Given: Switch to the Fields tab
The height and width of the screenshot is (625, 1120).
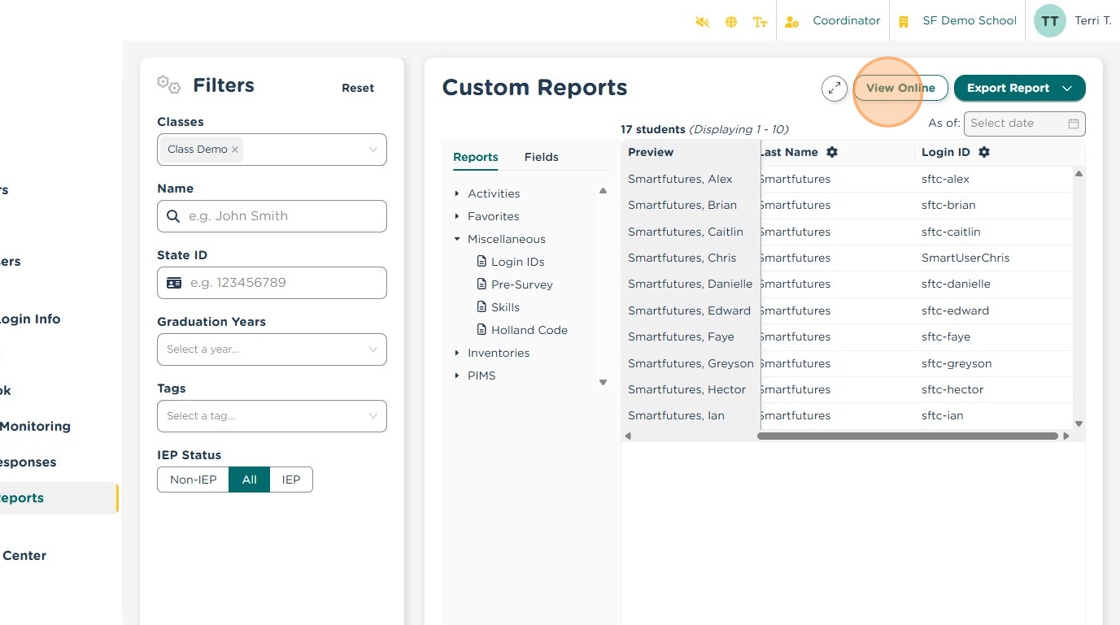Looking at the screenshot, I should pyautogui.click(x=541, y=157).
